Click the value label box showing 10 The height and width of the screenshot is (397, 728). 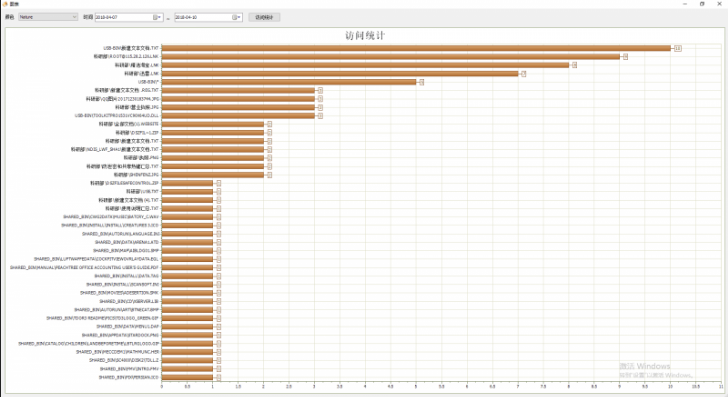pos(678,48)
